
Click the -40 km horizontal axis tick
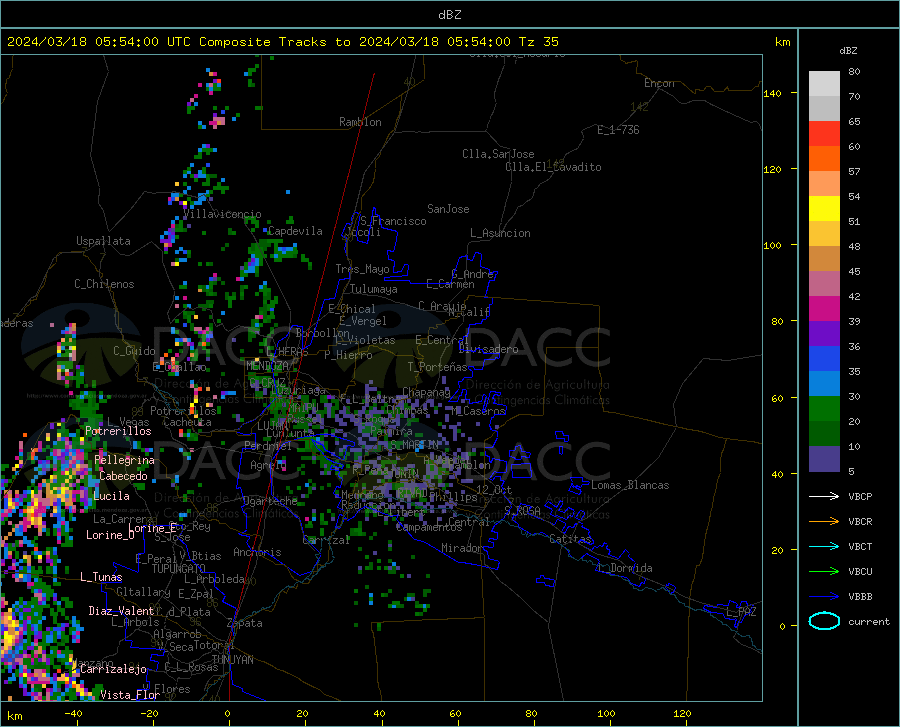73,714
